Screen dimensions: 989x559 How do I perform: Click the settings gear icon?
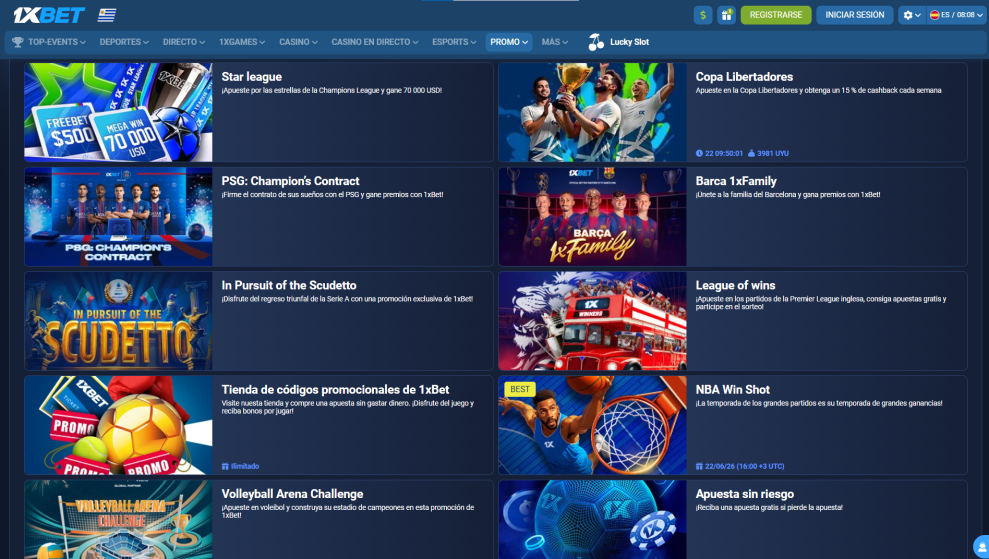pos(907,15)
